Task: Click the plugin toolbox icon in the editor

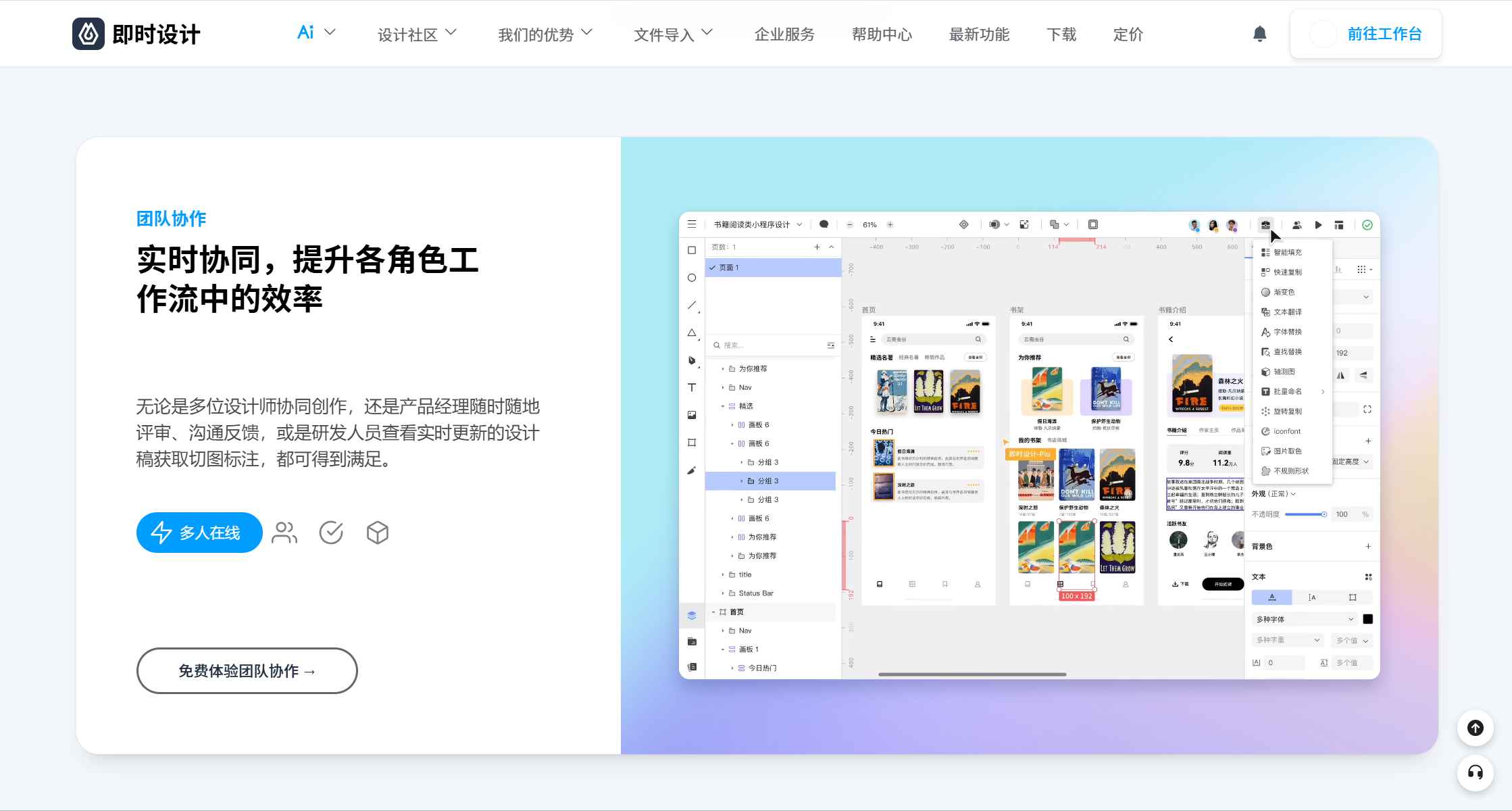Action: 1265,225
